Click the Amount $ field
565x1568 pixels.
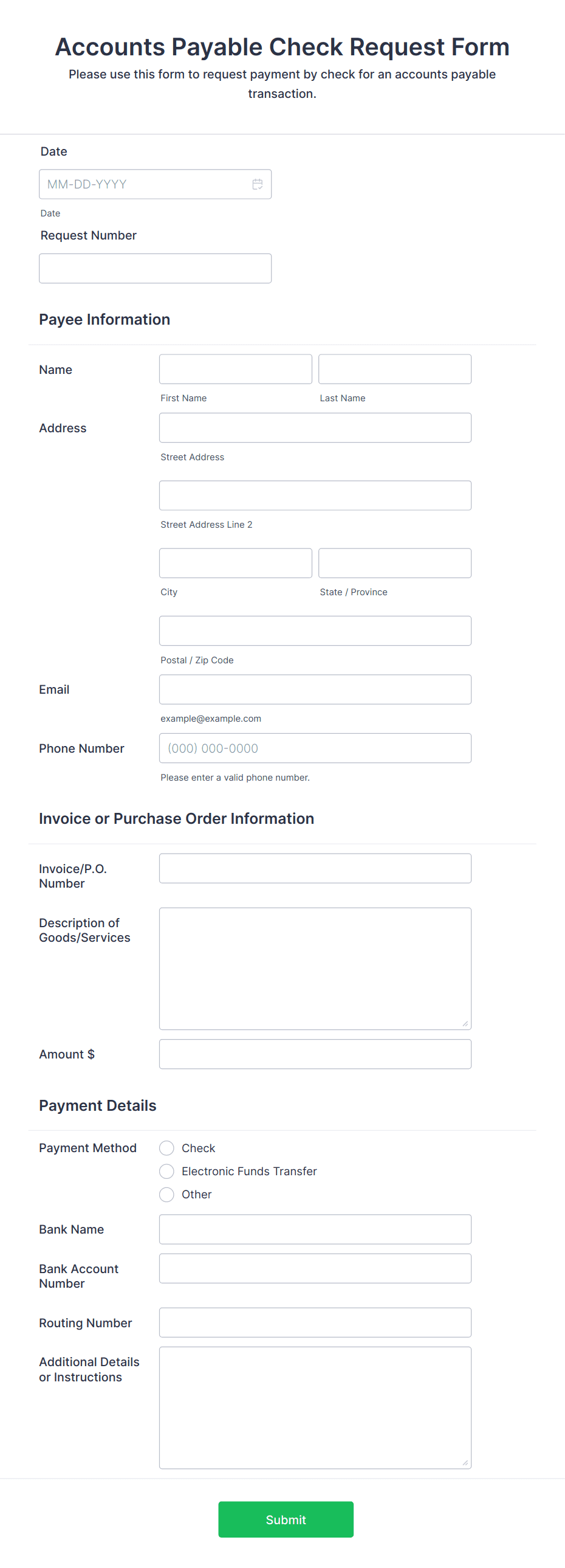coord(315,1054)
